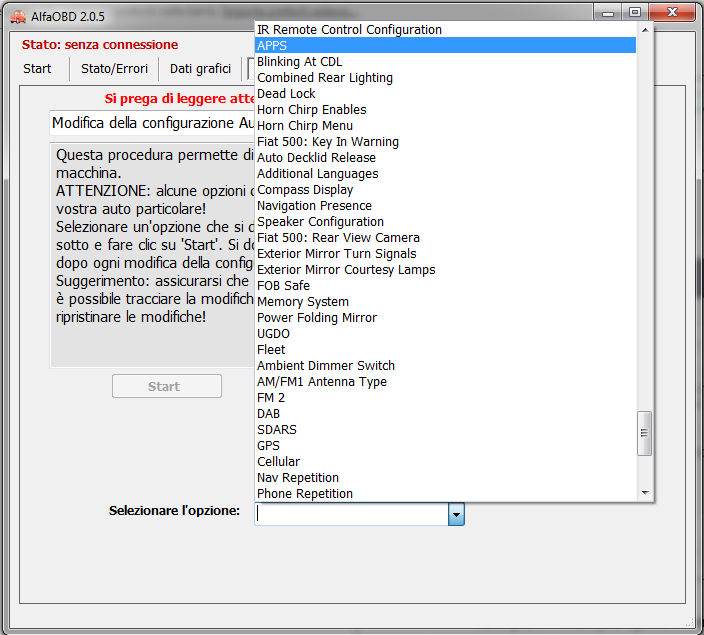Select the Fleet entry

445,350
